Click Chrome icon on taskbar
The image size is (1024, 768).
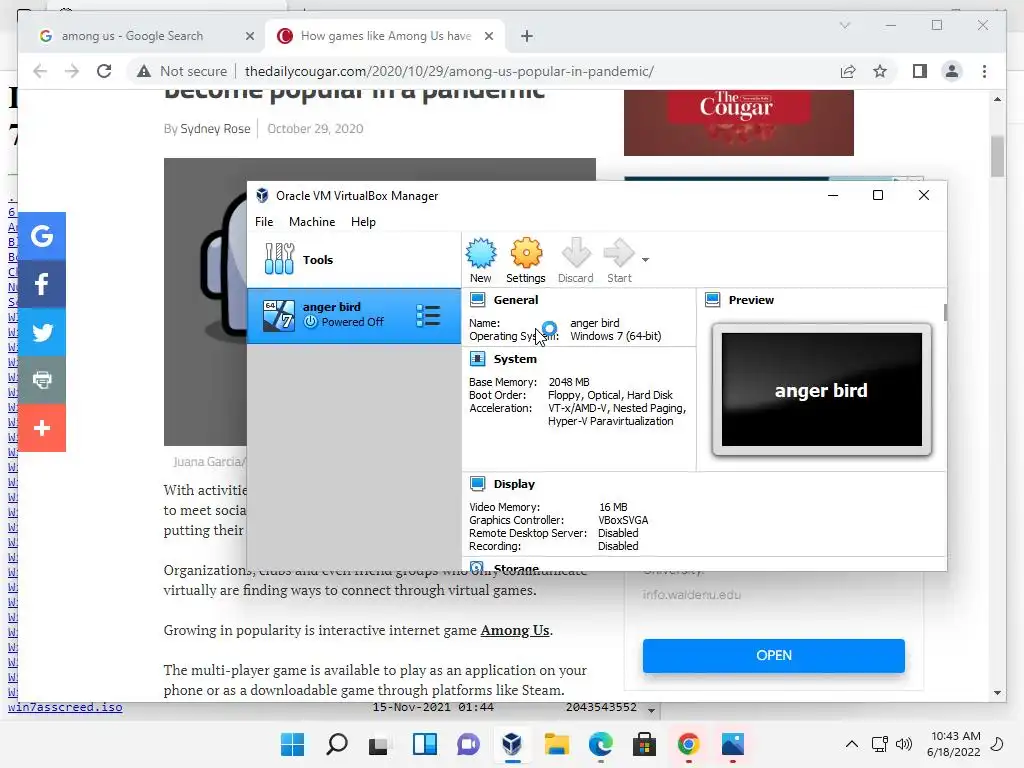[x=688, y=744]
